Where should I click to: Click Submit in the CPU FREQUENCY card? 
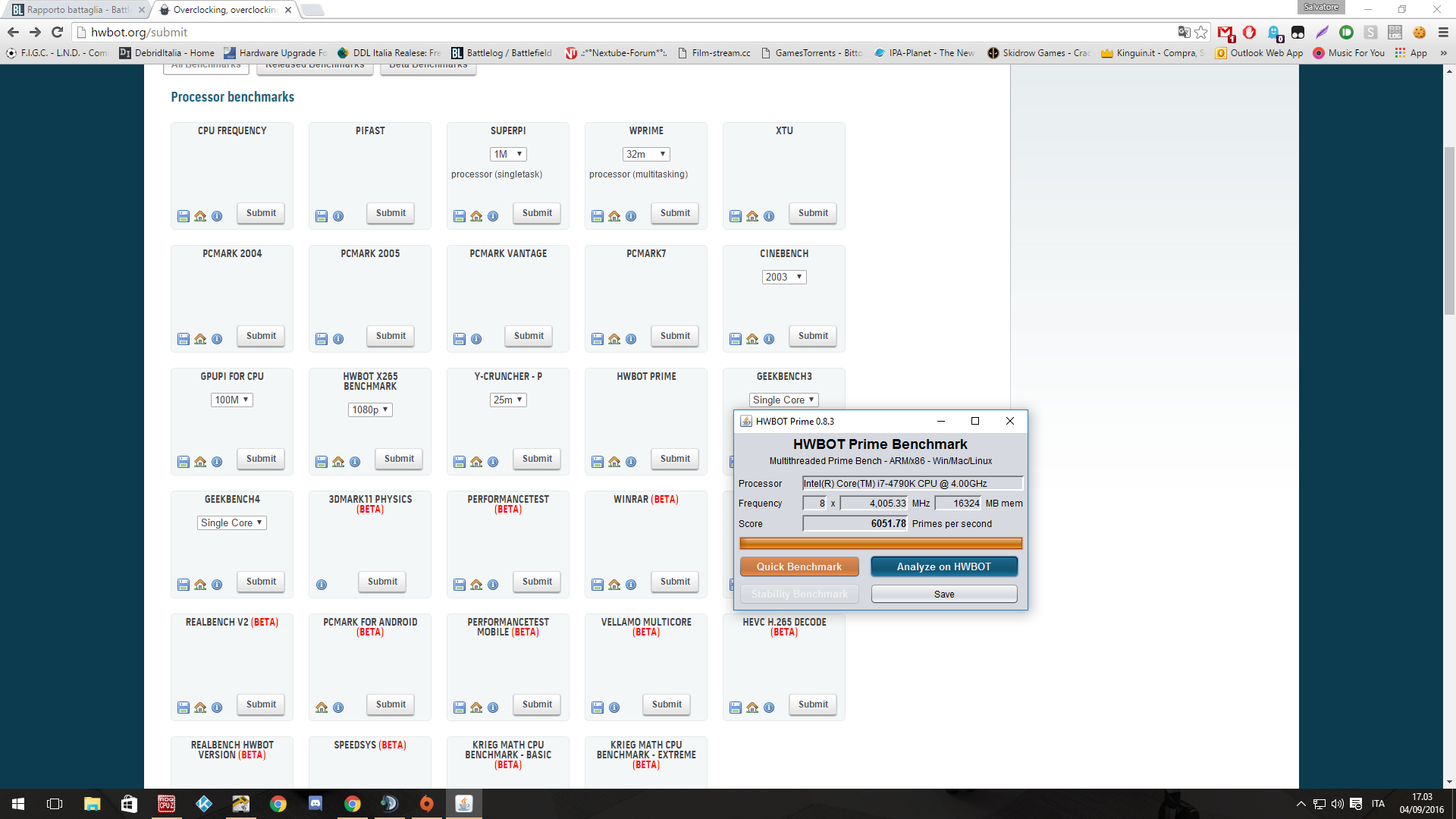pyautogui.click(x=261, y=213)
